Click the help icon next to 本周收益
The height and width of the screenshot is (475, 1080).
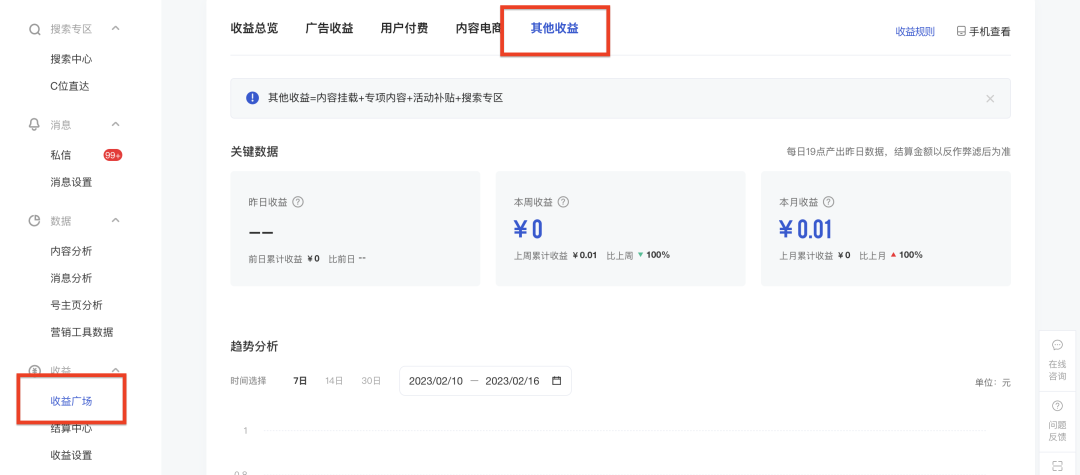point(563,202)
